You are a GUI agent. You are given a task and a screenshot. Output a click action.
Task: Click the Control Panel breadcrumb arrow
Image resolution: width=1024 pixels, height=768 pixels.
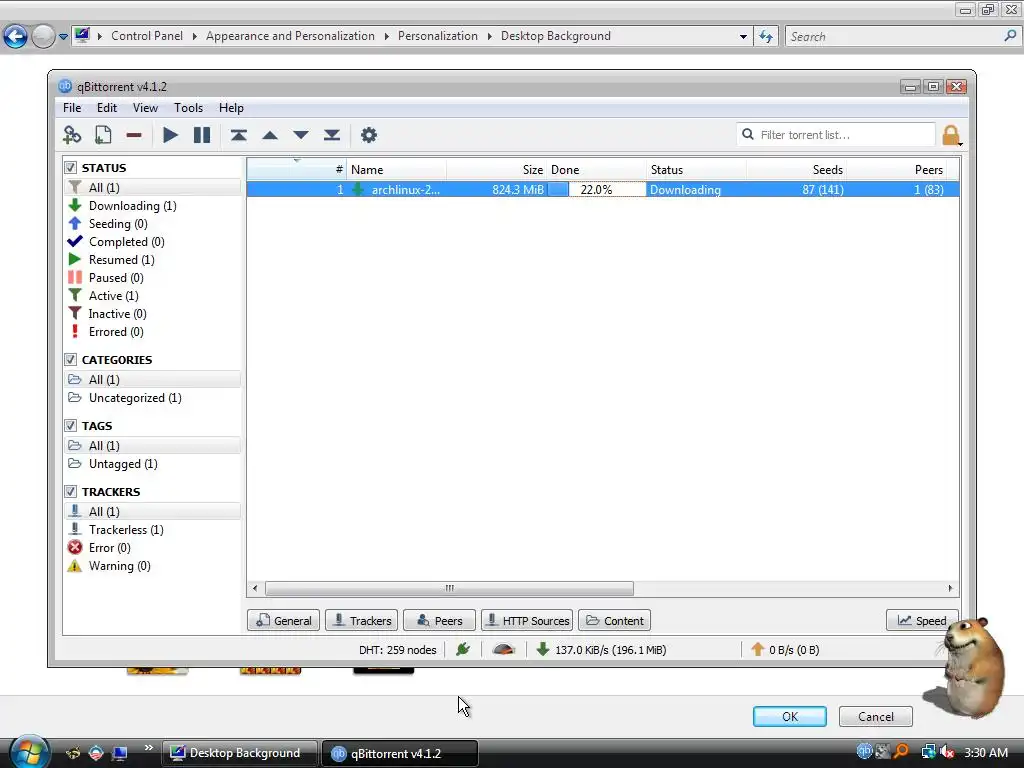tap(194, 36)
